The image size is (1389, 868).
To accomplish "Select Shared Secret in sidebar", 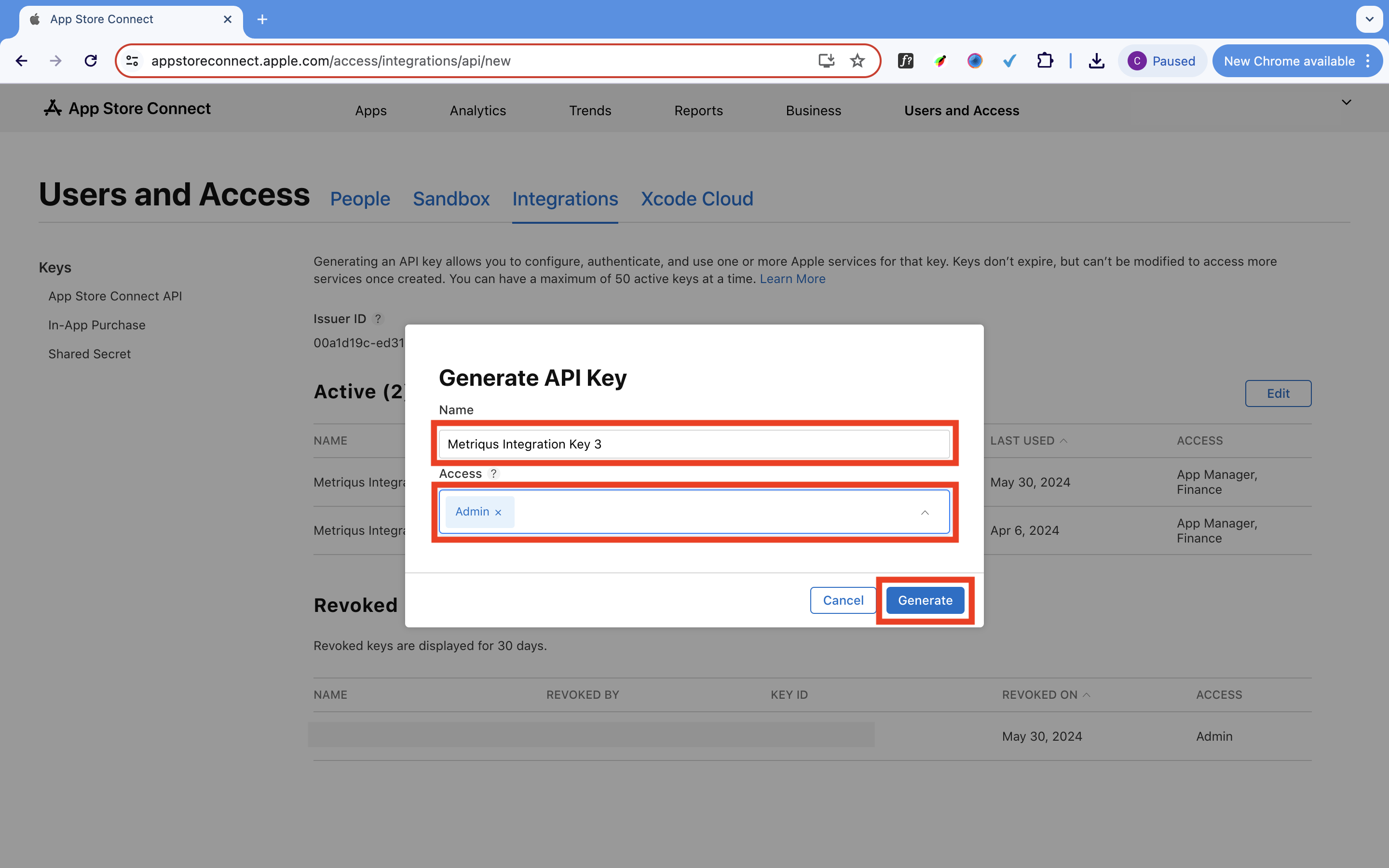I will tap(90, 353).
